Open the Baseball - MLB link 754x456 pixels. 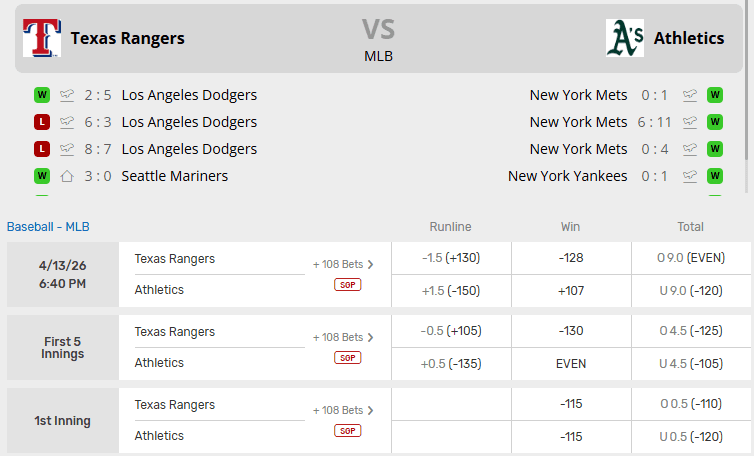(48, 227)
